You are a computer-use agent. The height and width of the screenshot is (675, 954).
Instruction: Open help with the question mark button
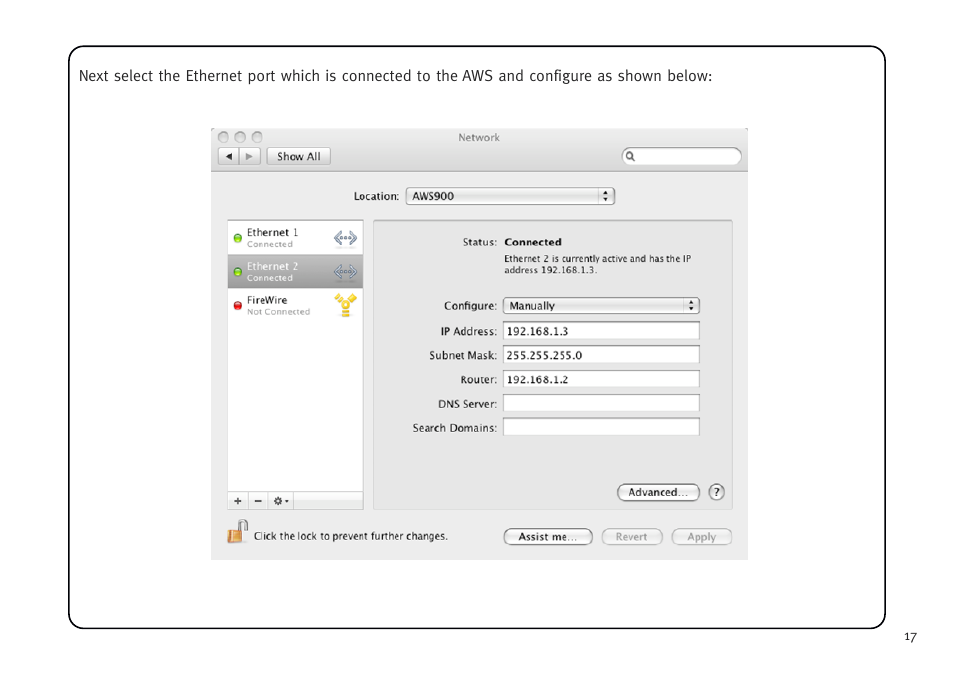[x=717, y=492]
